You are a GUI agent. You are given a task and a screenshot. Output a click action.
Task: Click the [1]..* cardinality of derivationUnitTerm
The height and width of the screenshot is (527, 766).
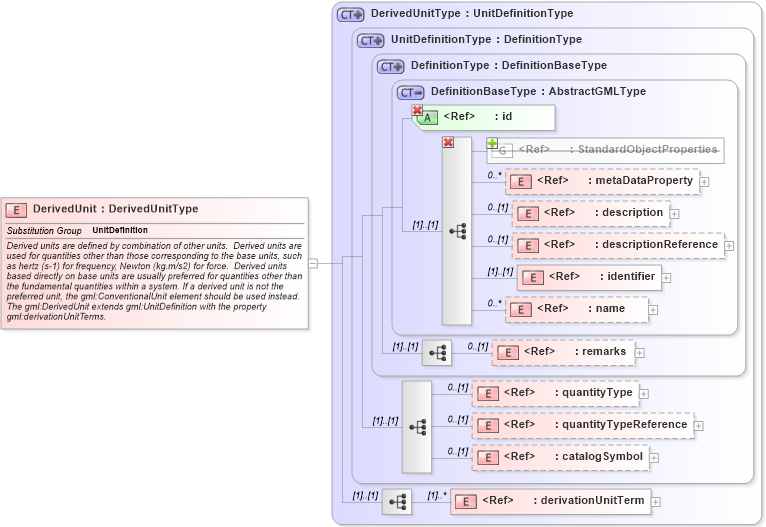coord(437,495)
